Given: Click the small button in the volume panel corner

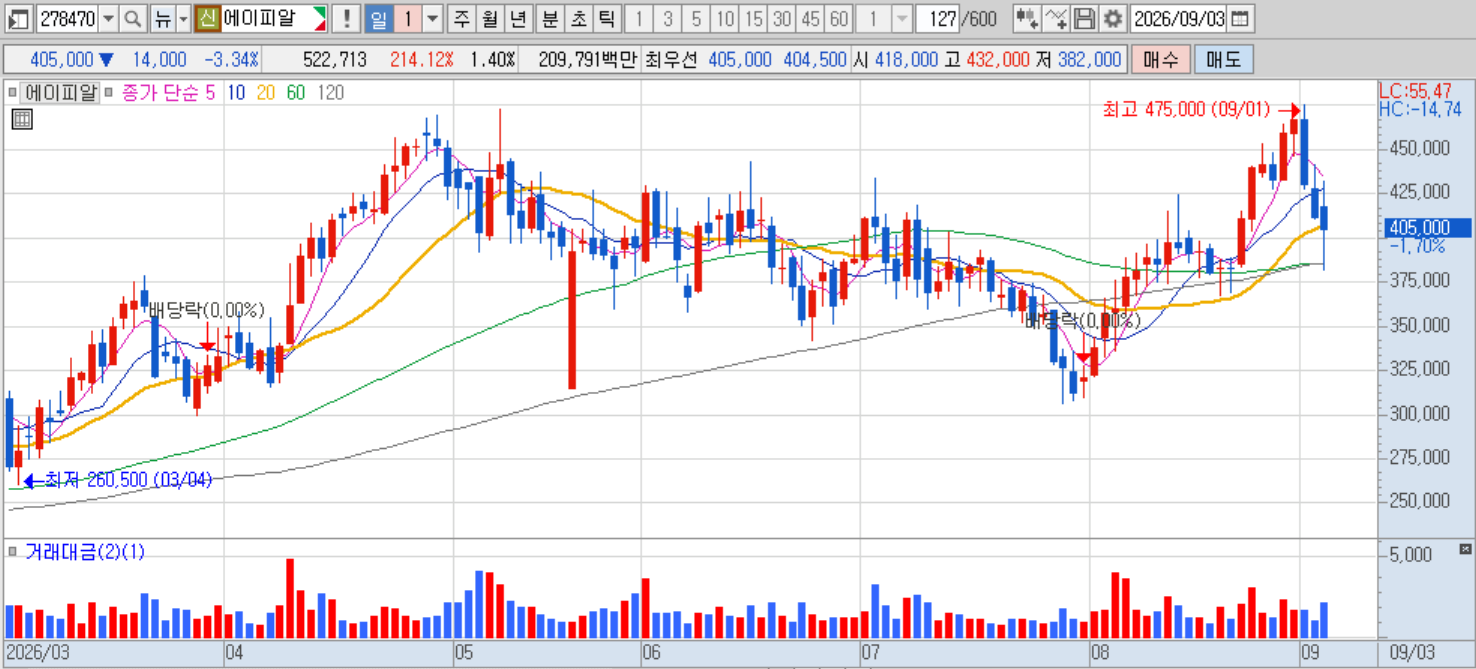Looking at the screenshot, I should (x=1466, y=549).
